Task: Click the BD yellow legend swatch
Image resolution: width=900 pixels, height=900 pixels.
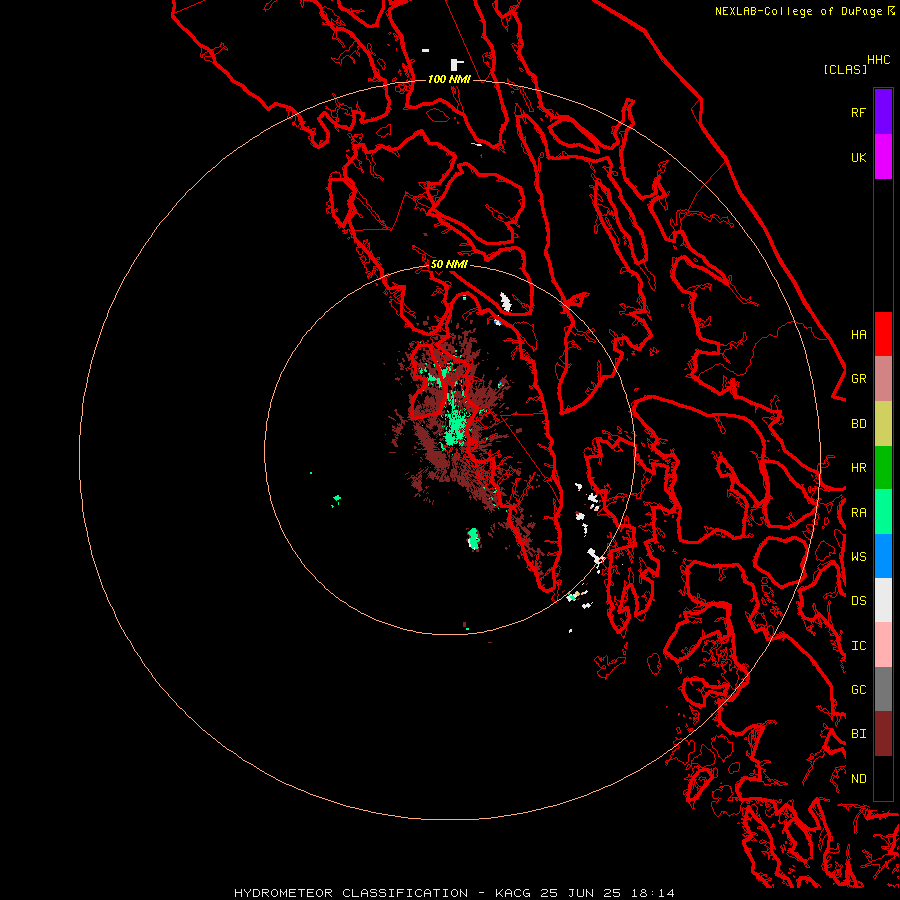Action: tap(883, 424)
